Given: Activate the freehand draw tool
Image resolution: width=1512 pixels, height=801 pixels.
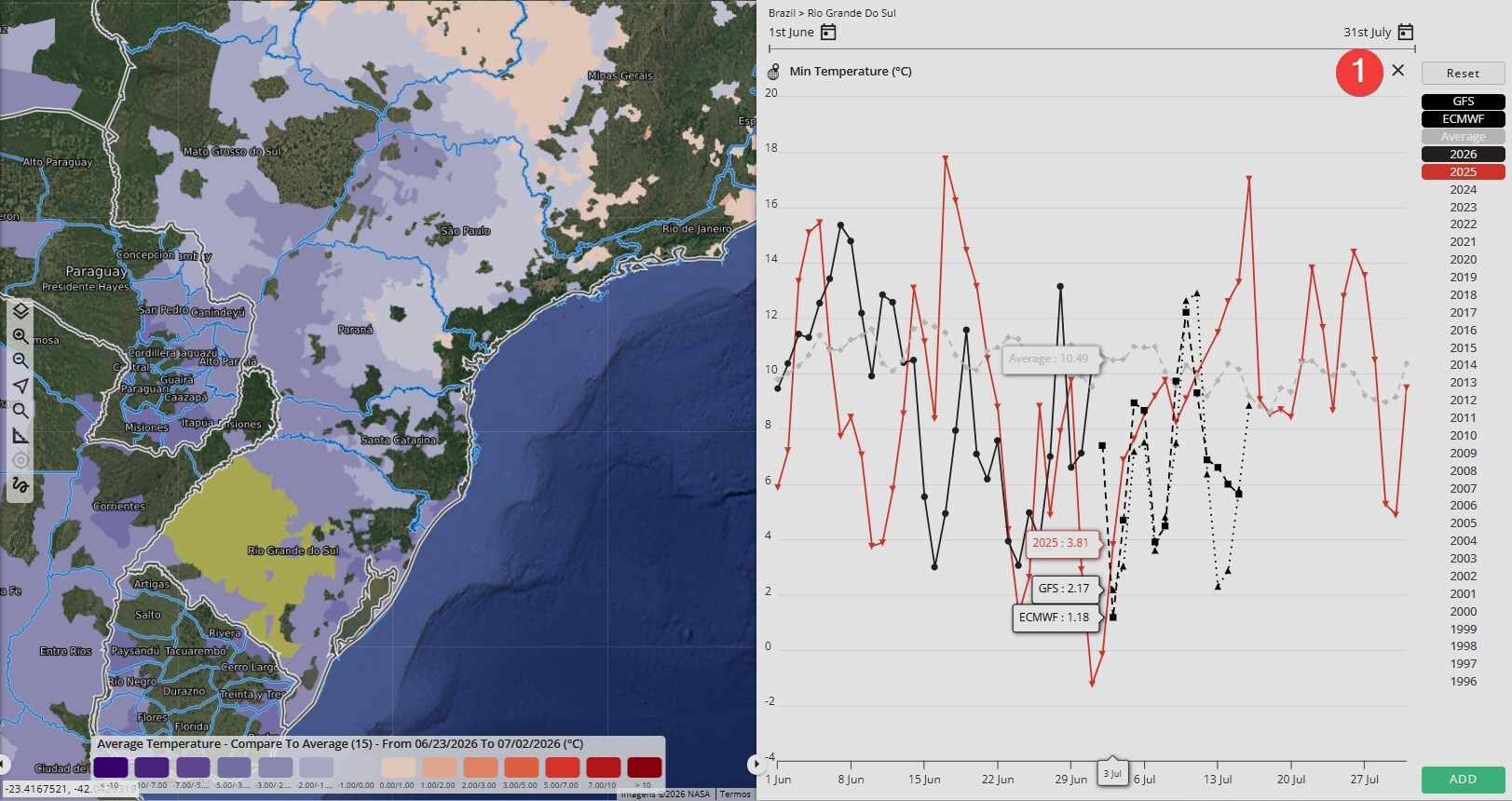Looking at the screenshot, I should [20, 485].
